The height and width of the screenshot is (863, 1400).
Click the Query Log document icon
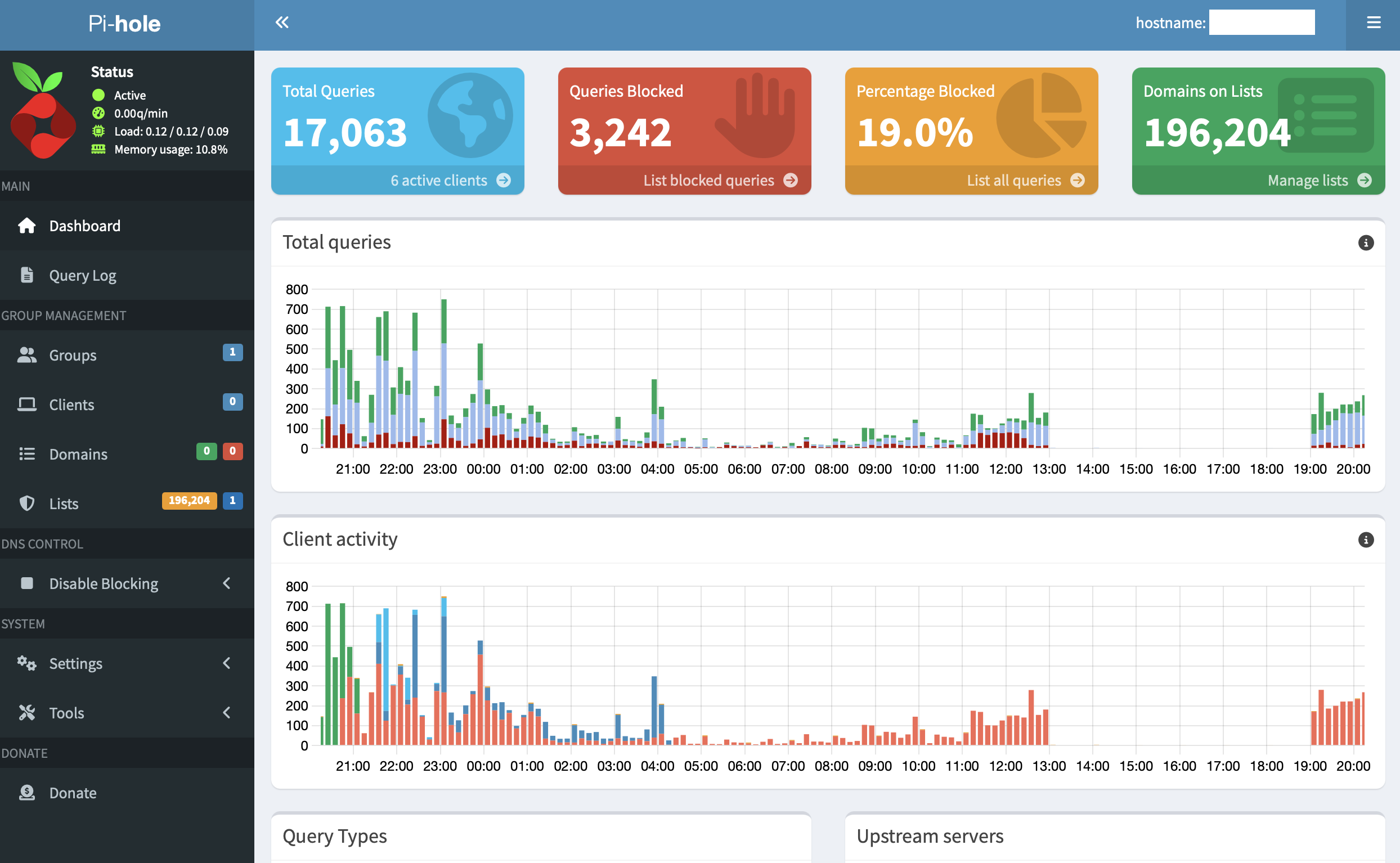click(x=27, y=275)
